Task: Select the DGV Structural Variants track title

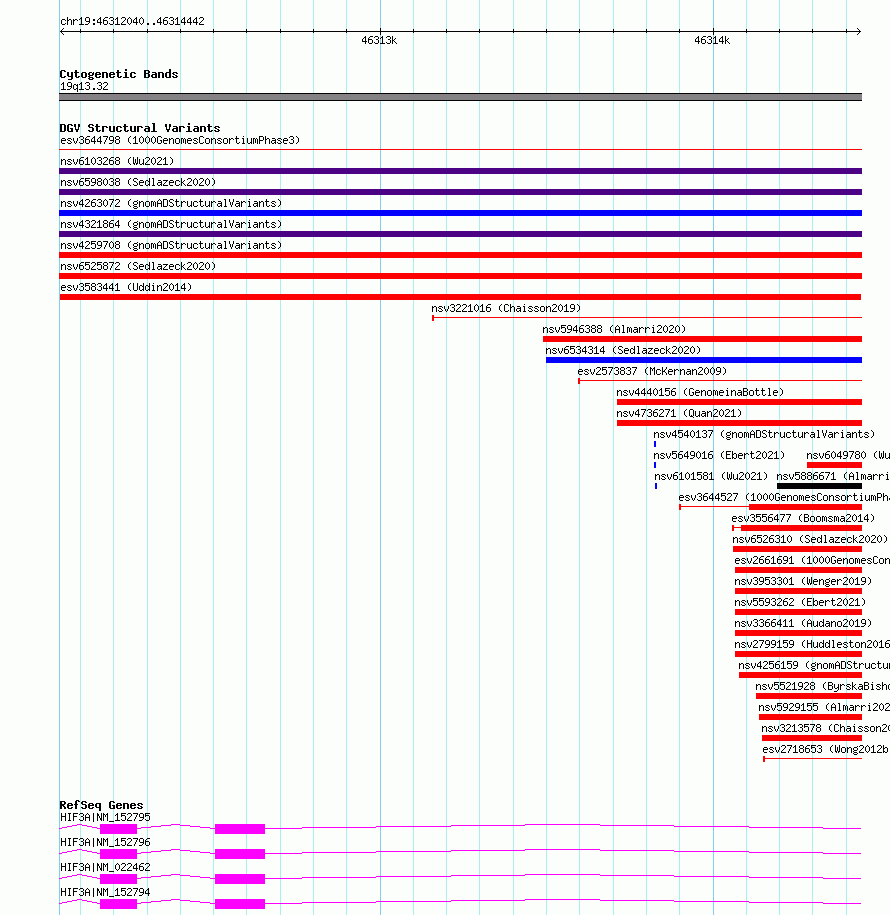Action: [x=140, y=128]
